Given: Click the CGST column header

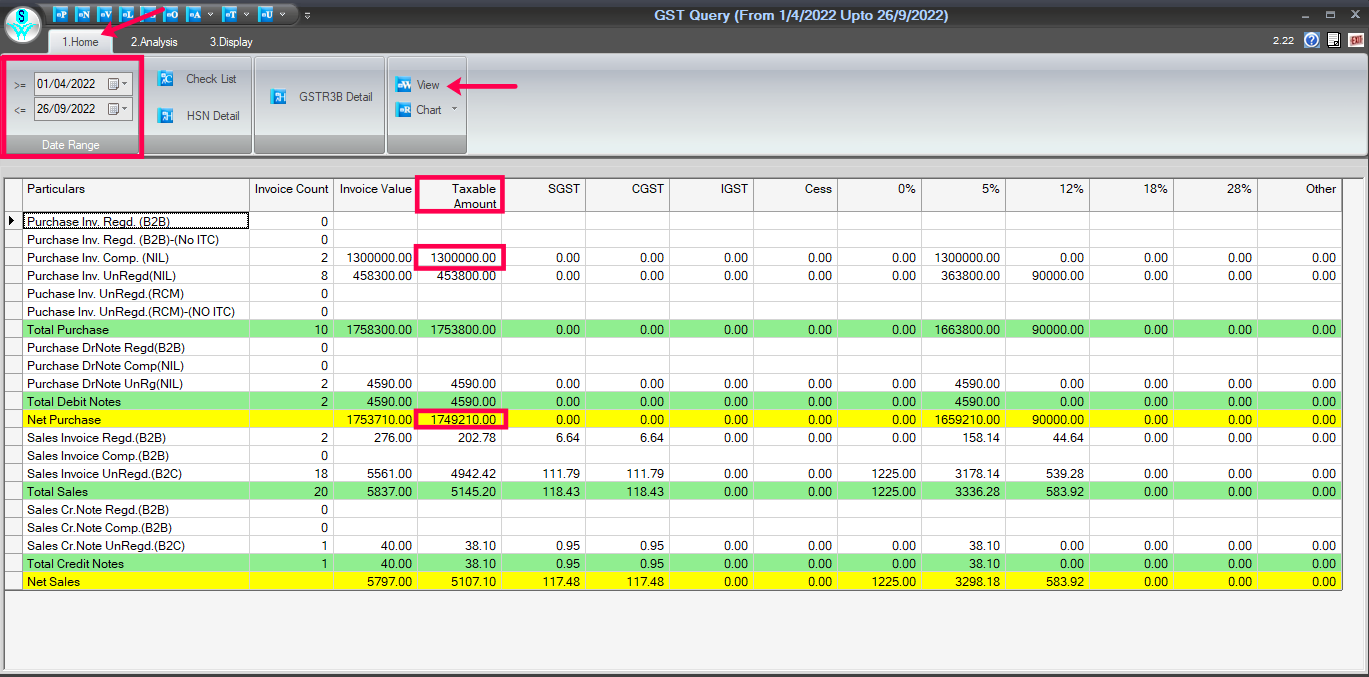Looking at the screenshot, I should [x=627, y=195].
